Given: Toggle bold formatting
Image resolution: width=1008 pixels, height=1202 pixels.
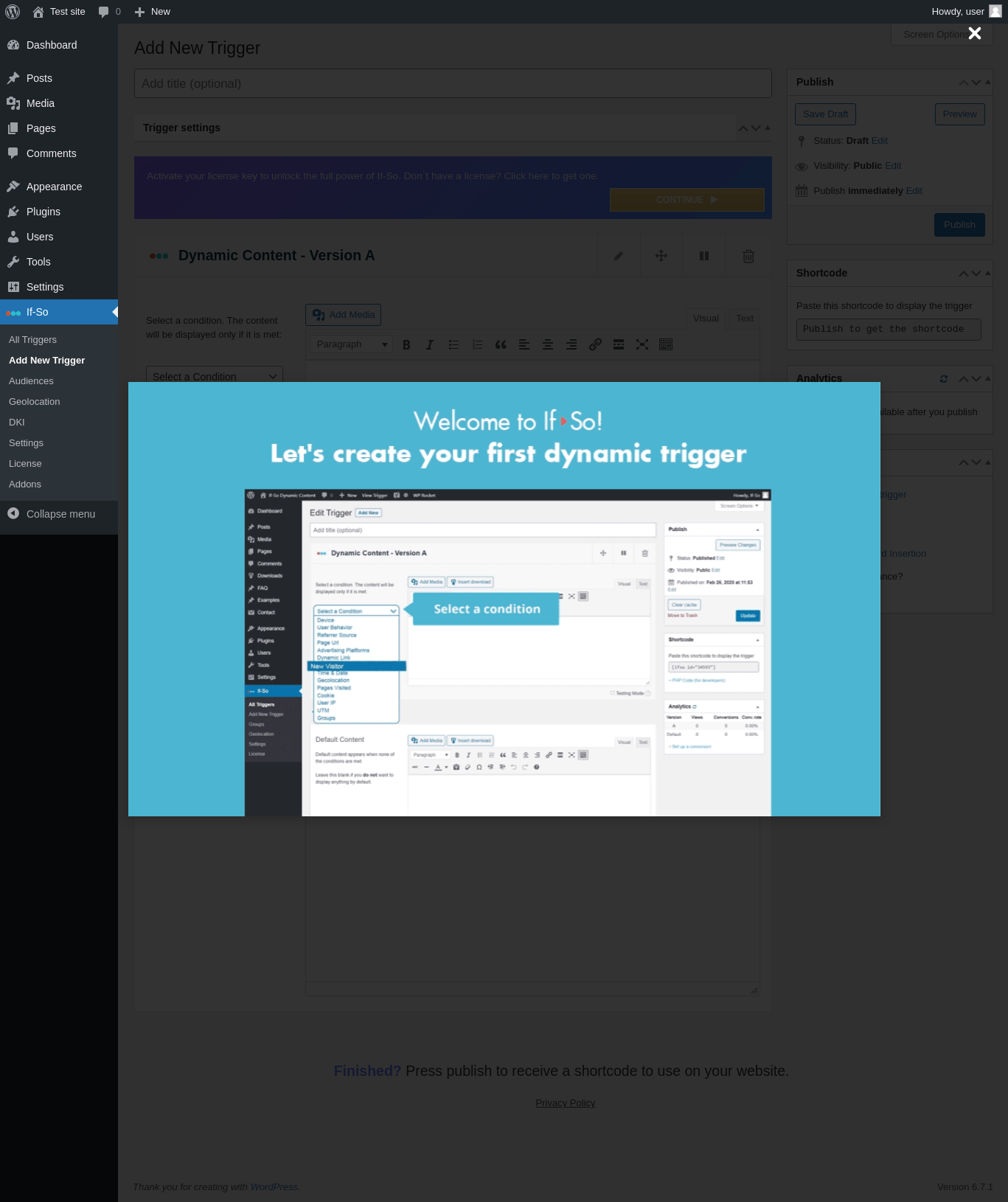Looking at the screenshot, I should pyautogui.click(x=406, y=344).
